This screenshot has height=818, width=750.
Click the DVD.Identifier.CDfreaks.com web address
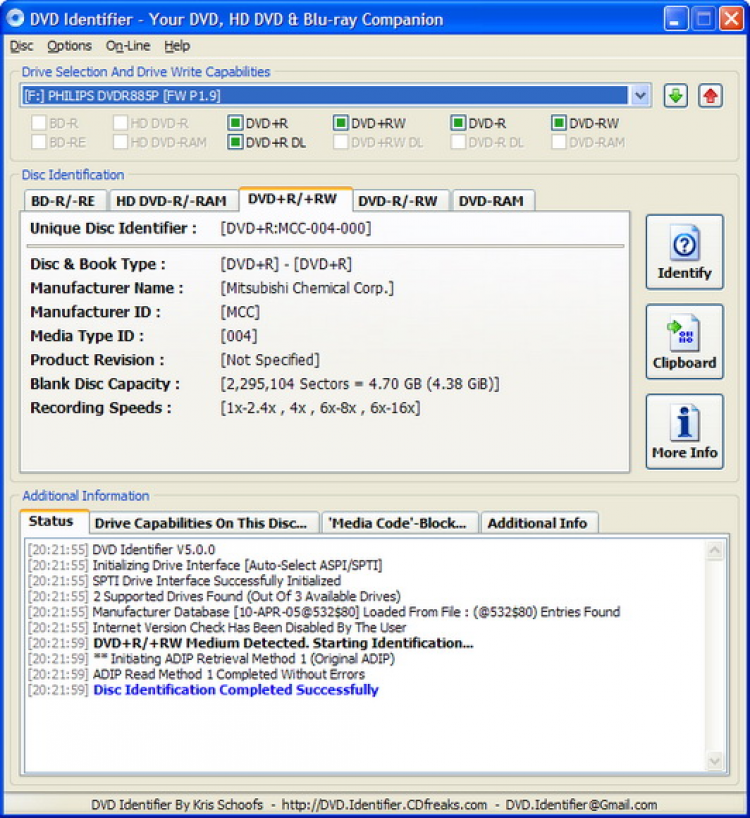(x=384, y=804)
